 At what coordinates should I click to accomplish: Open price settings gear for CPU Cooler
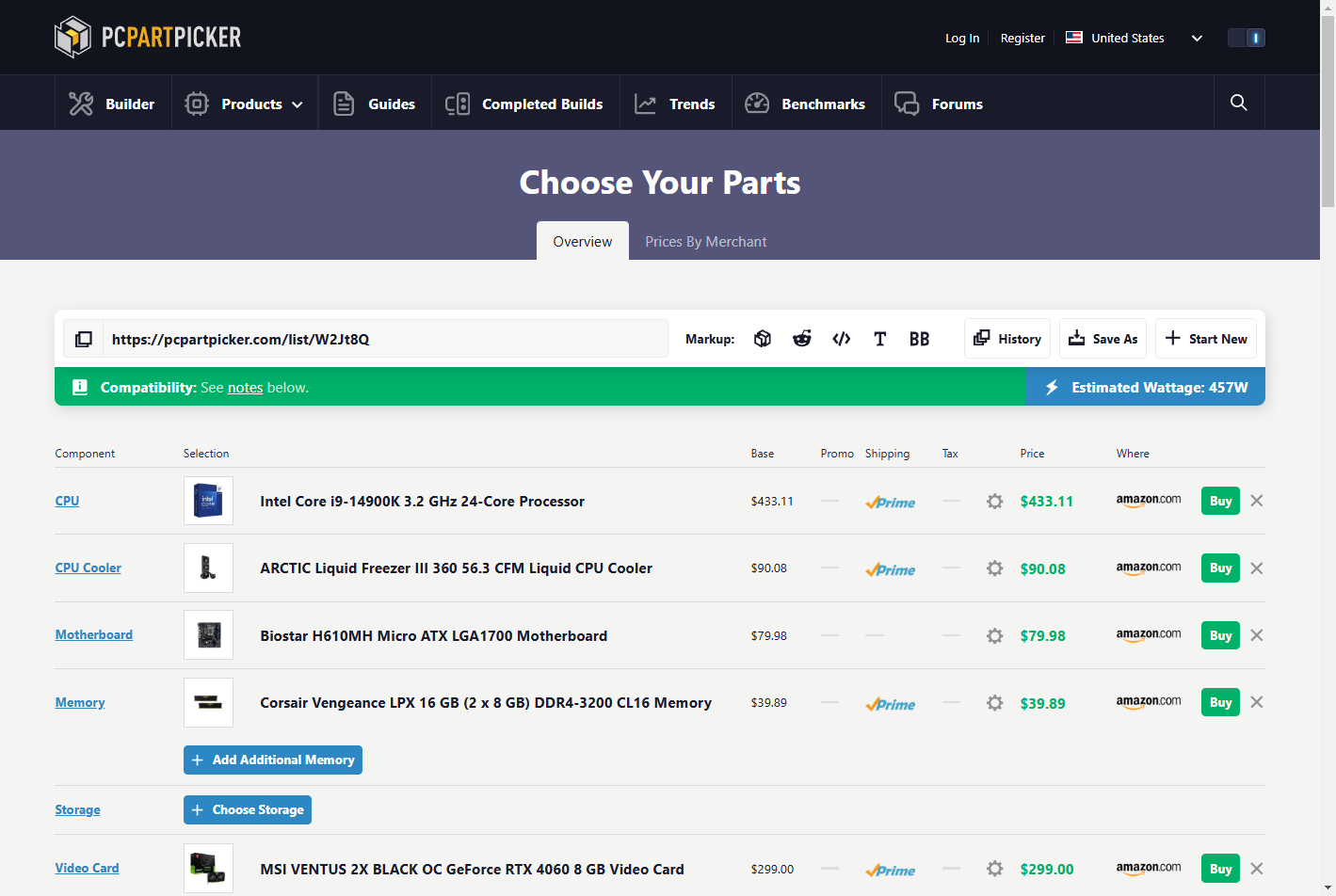pyautogui.click(x=994, y=568)
